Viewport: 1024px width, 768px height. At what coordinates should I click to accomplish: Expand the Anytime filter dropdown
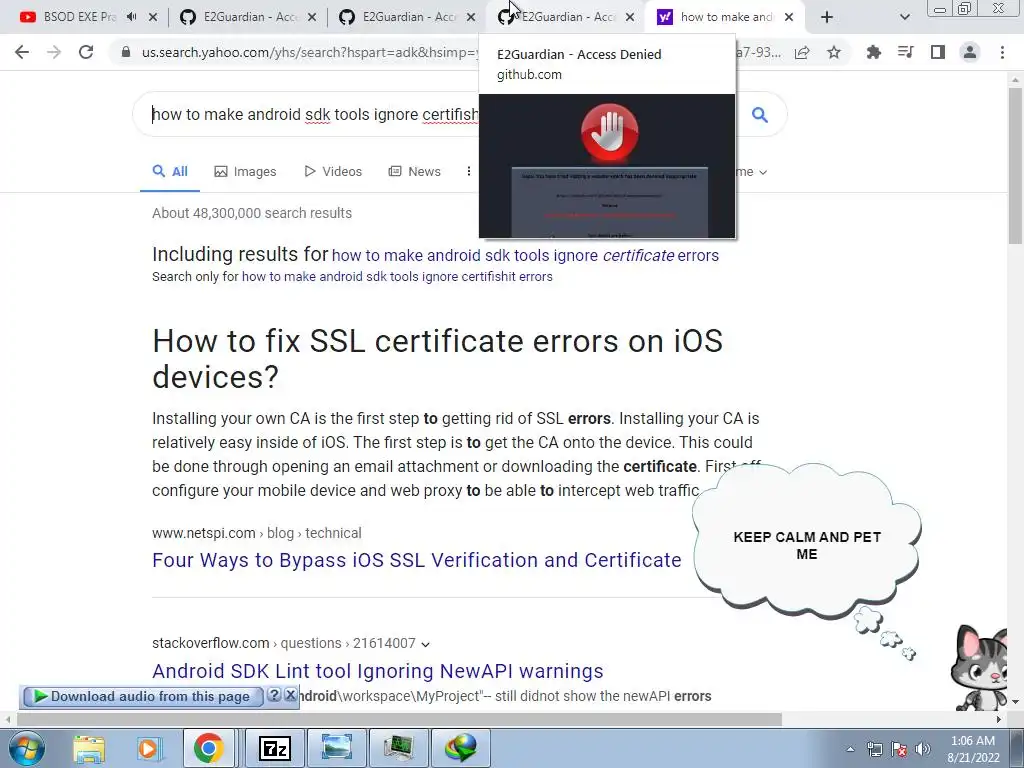[x=752, y=172]
